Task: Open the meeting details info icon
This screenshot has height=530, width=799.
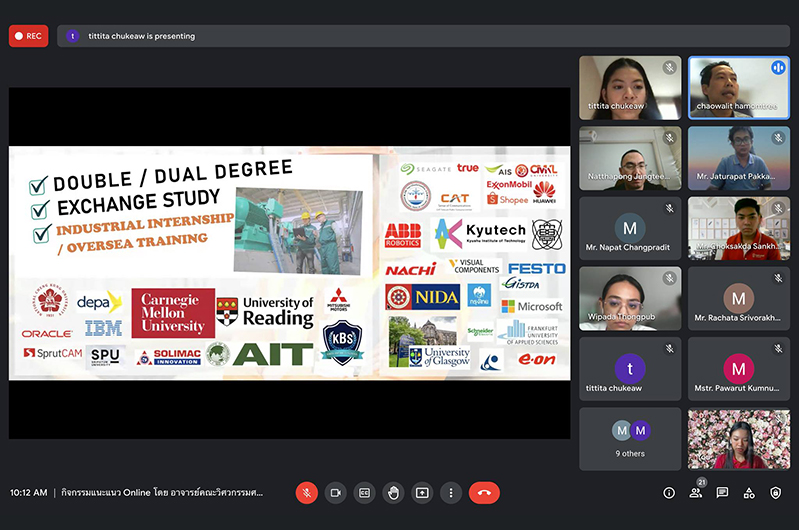Action: [x=669, y=493]
